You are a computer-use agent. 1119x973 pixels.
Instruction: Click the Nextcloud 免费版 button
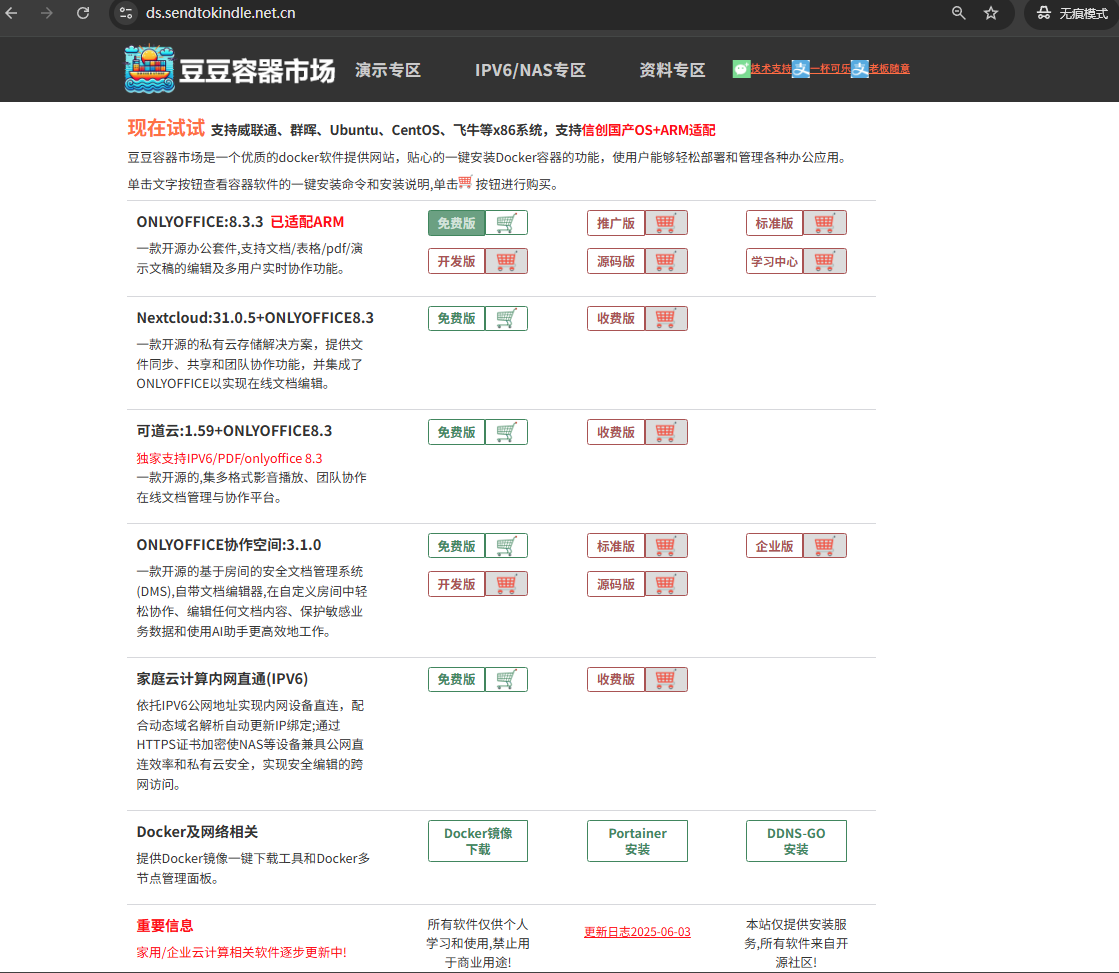[x=457, y=318]
